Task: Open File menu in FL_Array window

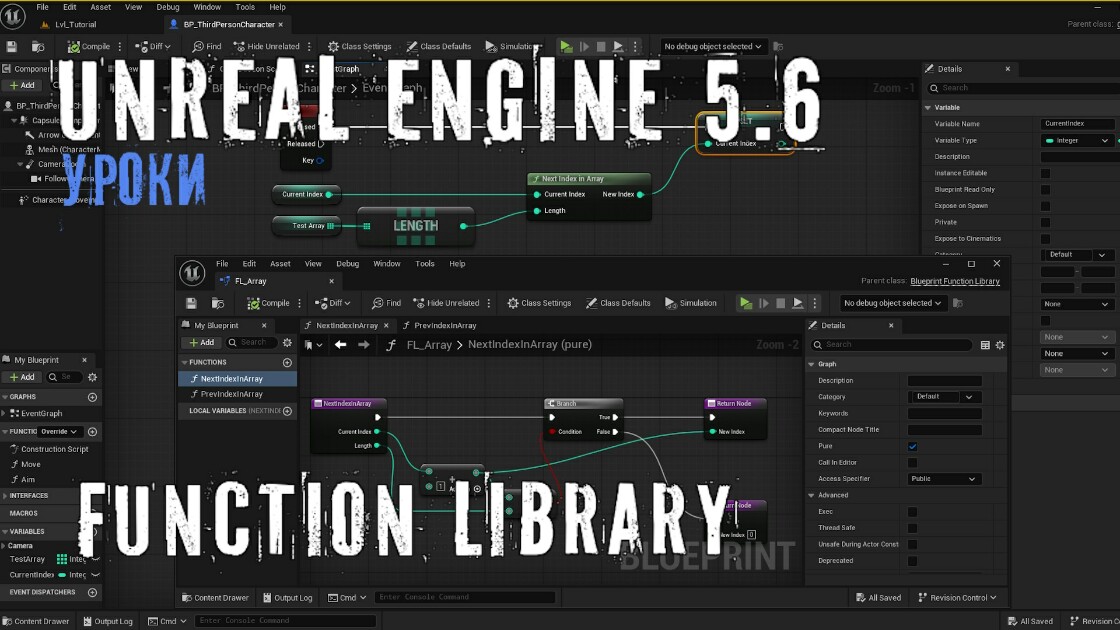Action: tap(222, 264)
